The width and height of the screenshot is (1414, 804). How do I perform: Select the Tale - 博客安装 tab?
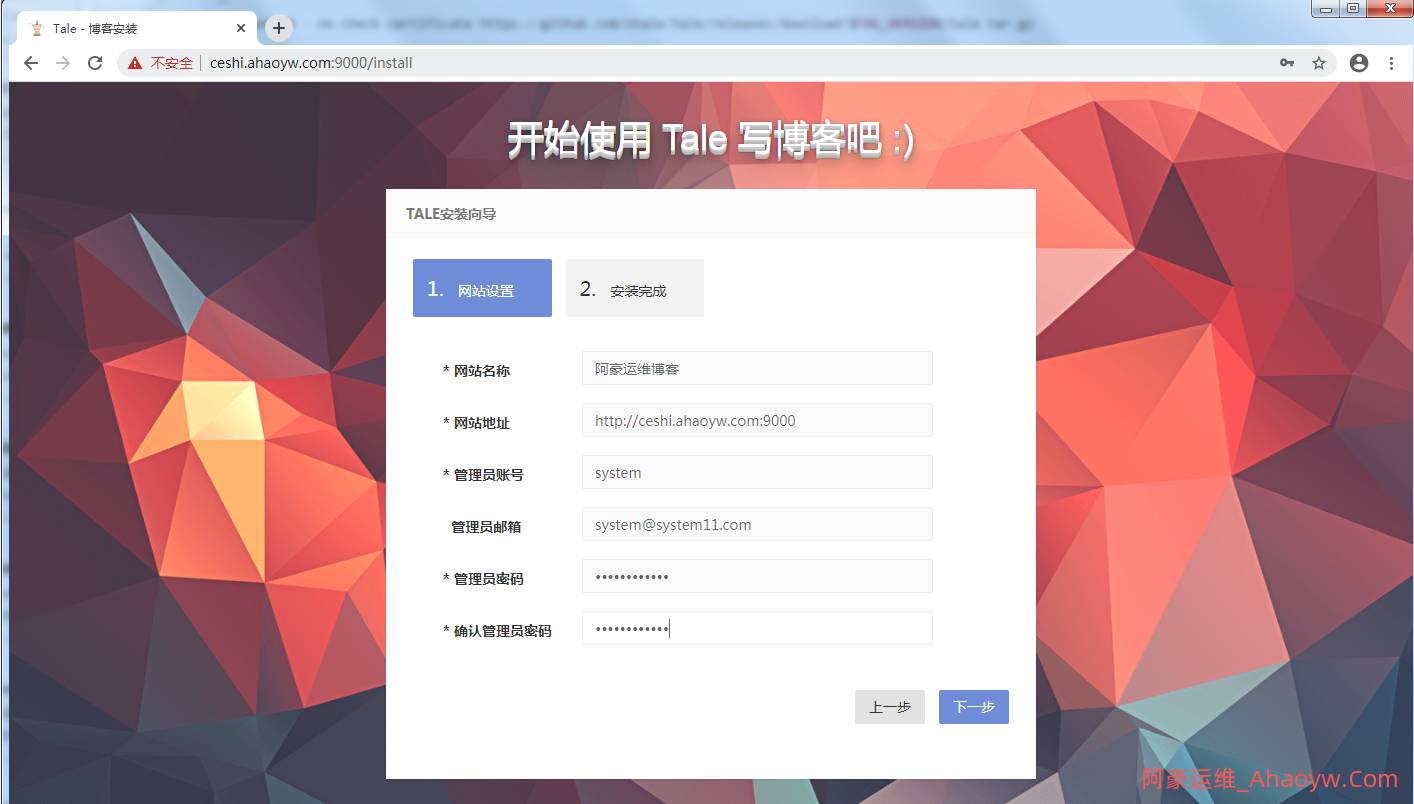point(120,28)
